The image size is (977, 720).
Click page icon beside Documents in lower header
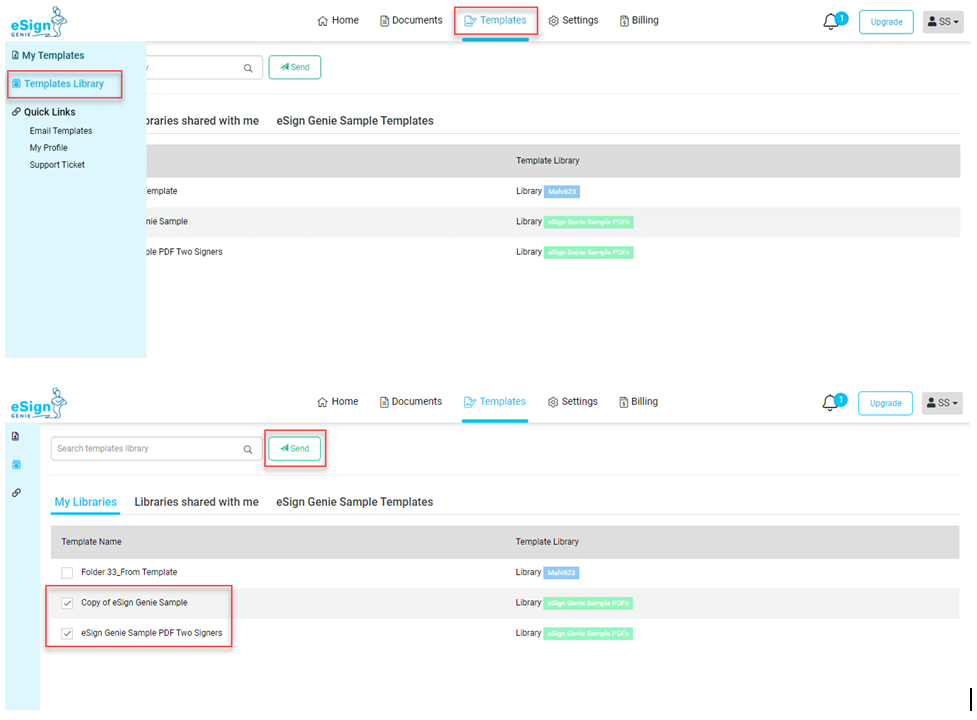pos(384,402)
